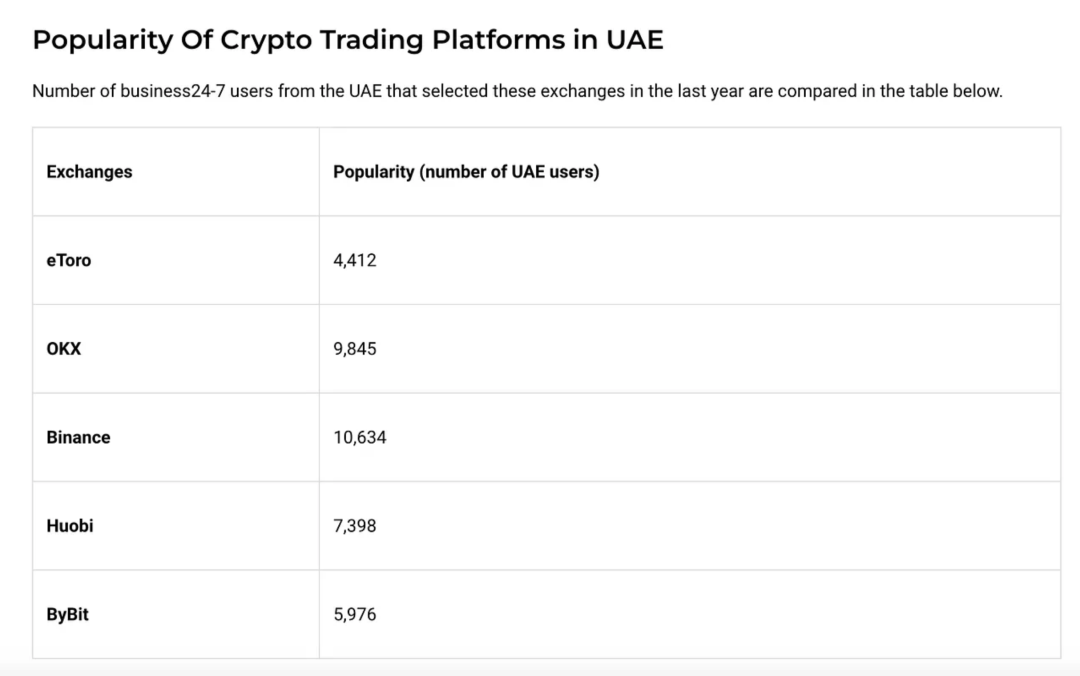Click the 10,634 user count value
Image resolution: width=1080 pixels, height=676 pixels.
[360, 438]
